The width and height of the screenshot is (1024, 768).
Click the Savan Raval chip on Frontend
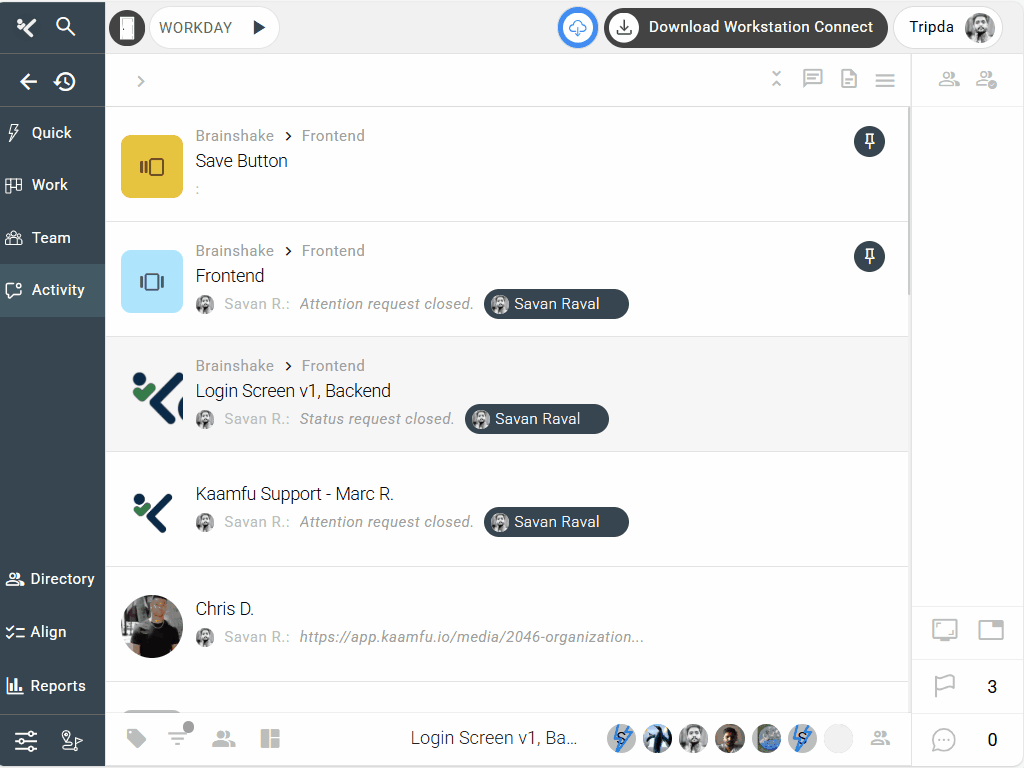point(556,304)
